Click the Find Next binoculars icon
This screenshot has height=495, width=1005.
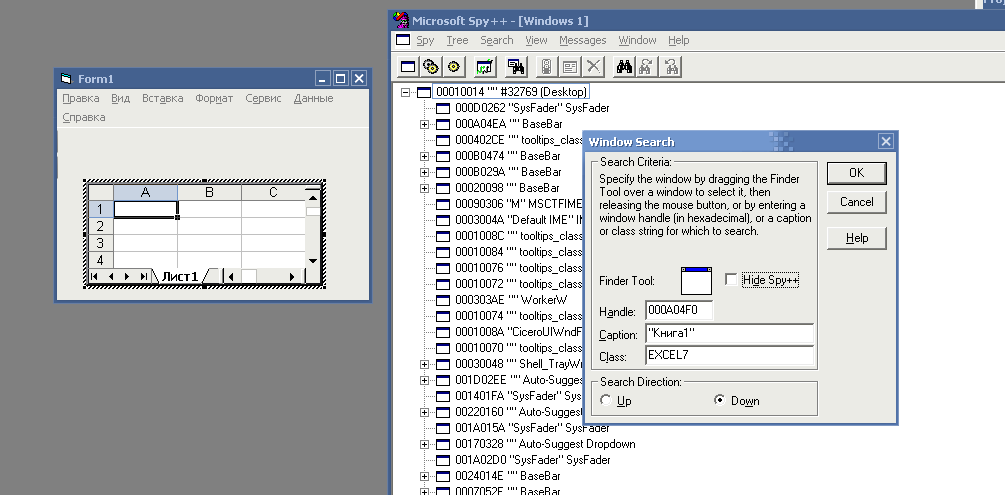click(647, 66)
